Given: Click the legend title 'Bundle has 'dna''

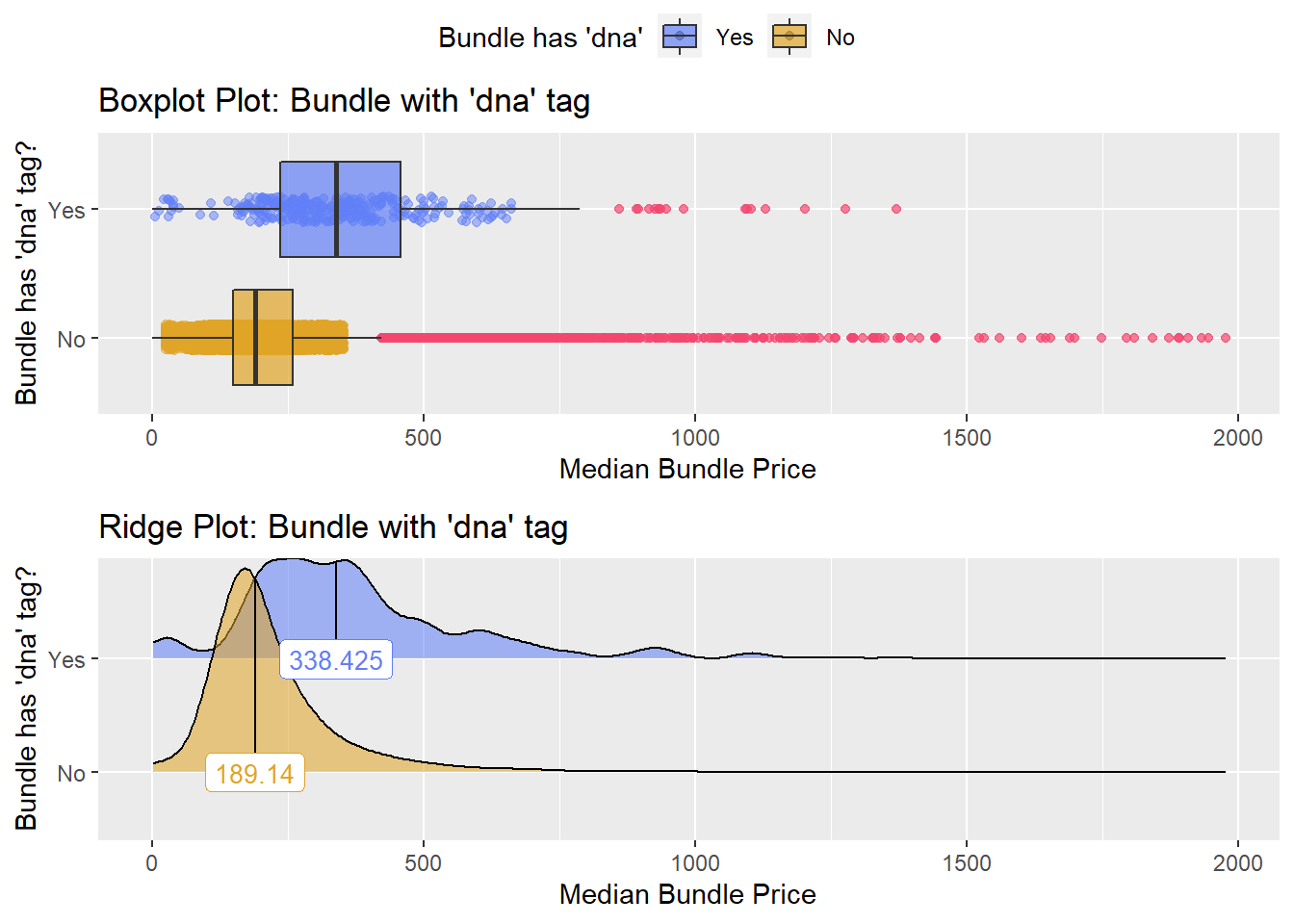Looking at the screenshot, I should [540, 38].
